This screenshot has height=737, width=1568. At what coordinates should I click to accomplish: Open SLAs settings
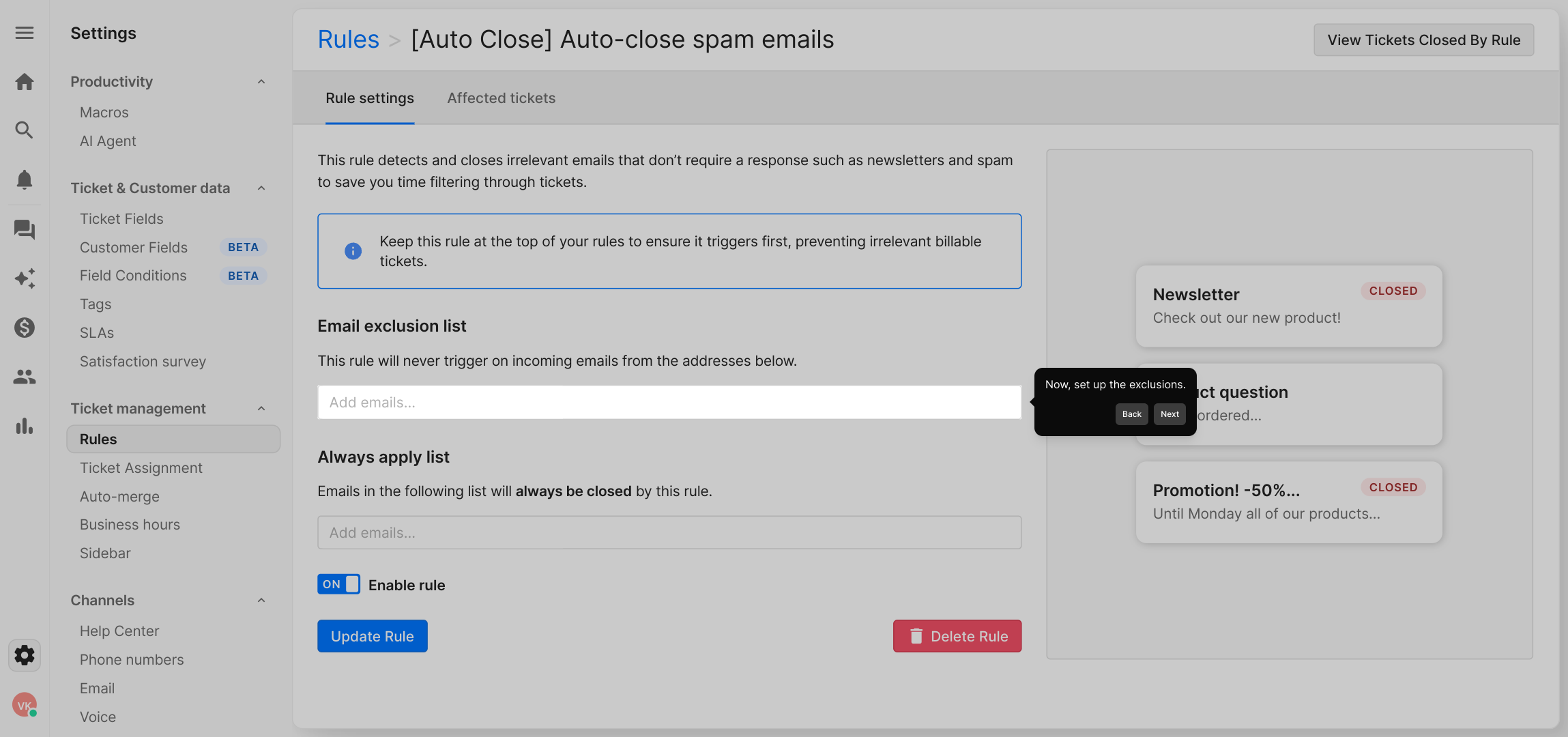(97, 333)
